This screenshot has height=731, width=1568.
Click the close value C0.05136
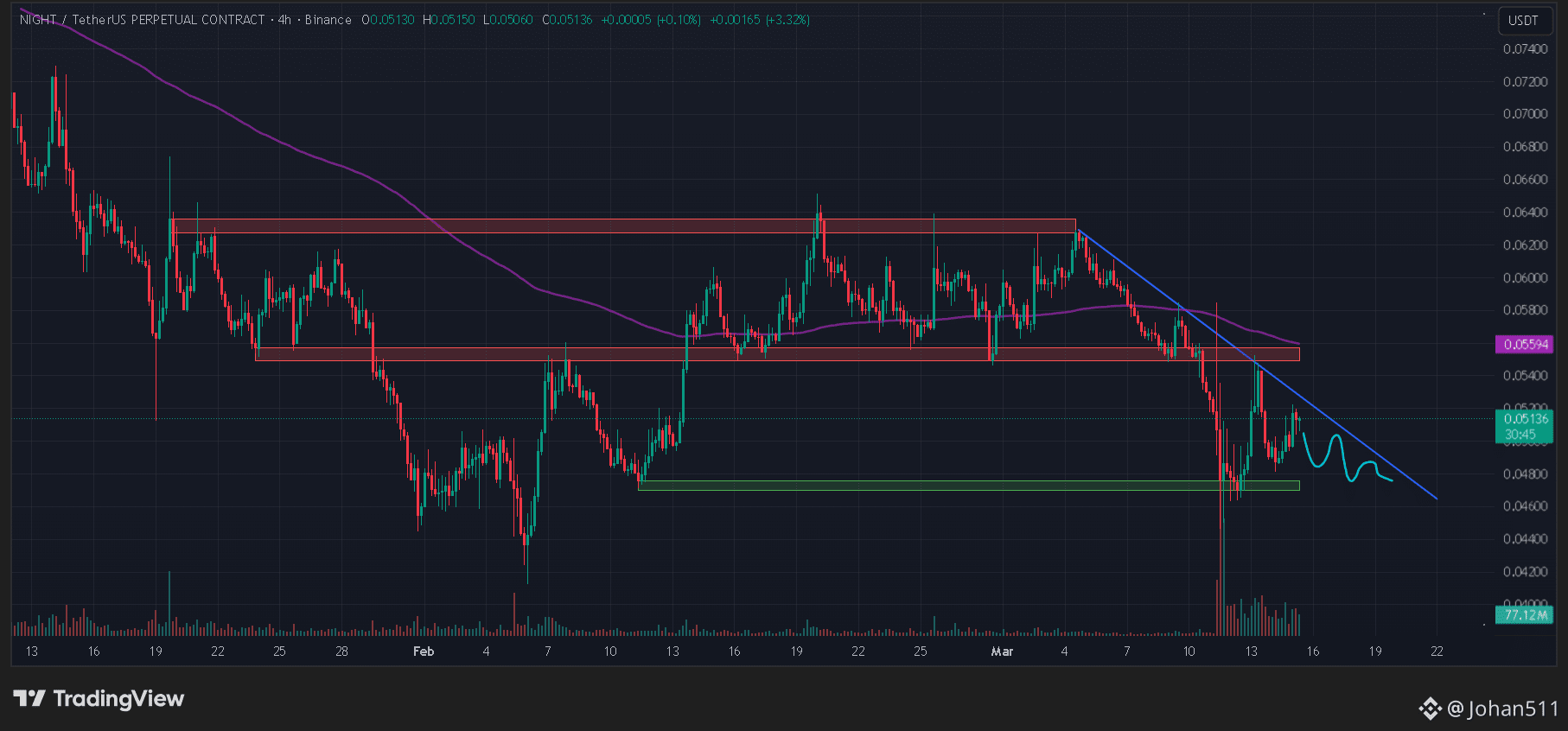tap(567, 19)
